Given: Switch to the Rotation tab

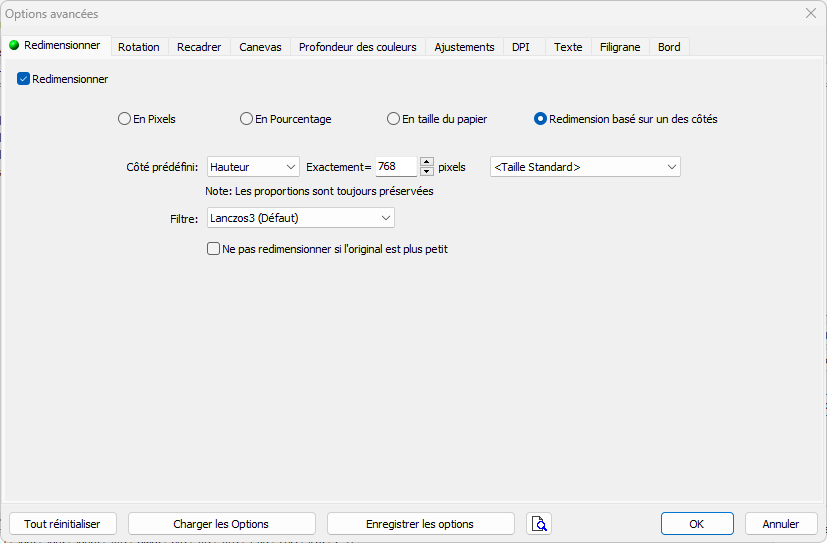Looking at the screenshot, I should click(x=138, y=47).
